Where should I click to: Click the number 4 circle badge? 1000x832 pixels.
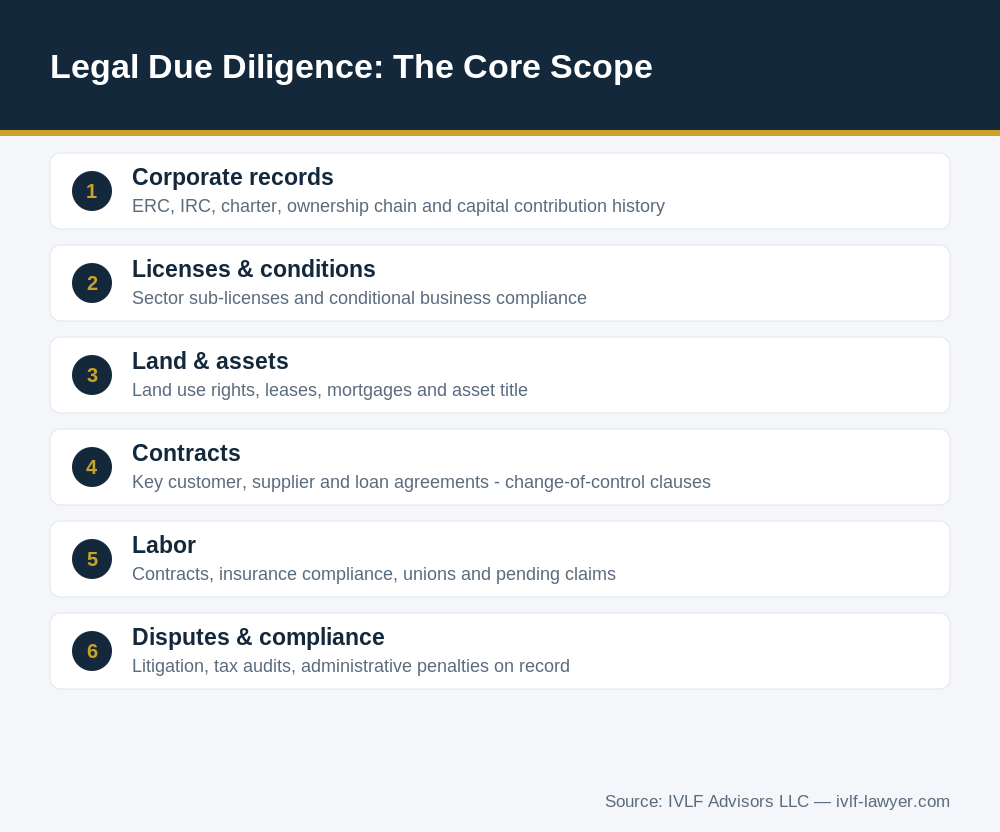pos(92,467)
